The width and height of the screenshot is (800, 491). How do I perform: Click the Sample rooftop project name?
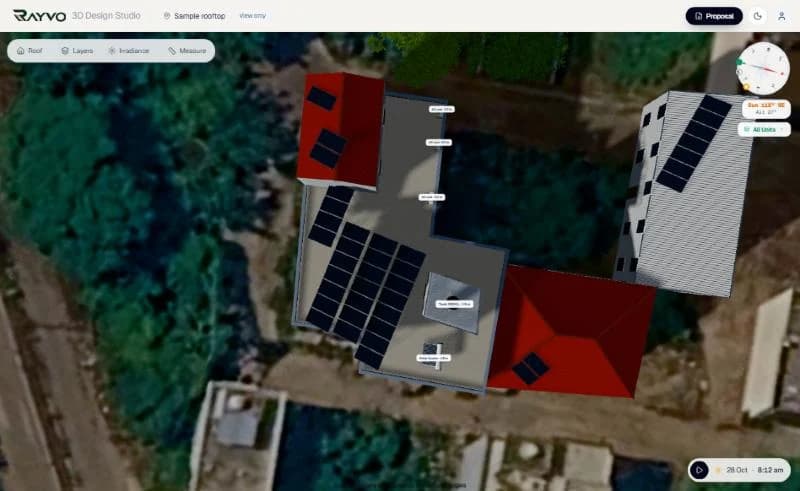(199, 16)
